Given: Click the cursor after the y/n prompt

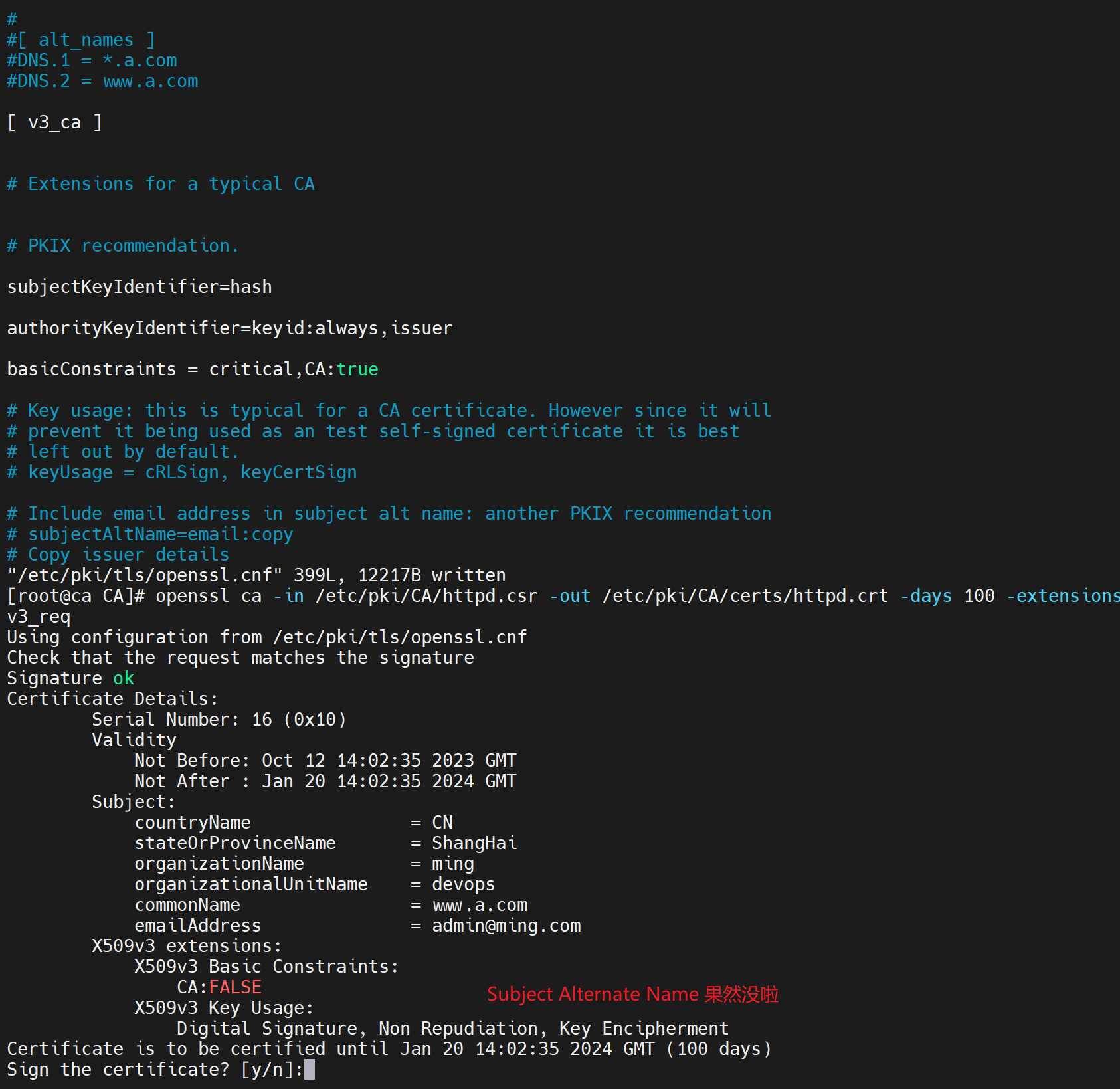Looking at the screenshot, I should 310,1070.
